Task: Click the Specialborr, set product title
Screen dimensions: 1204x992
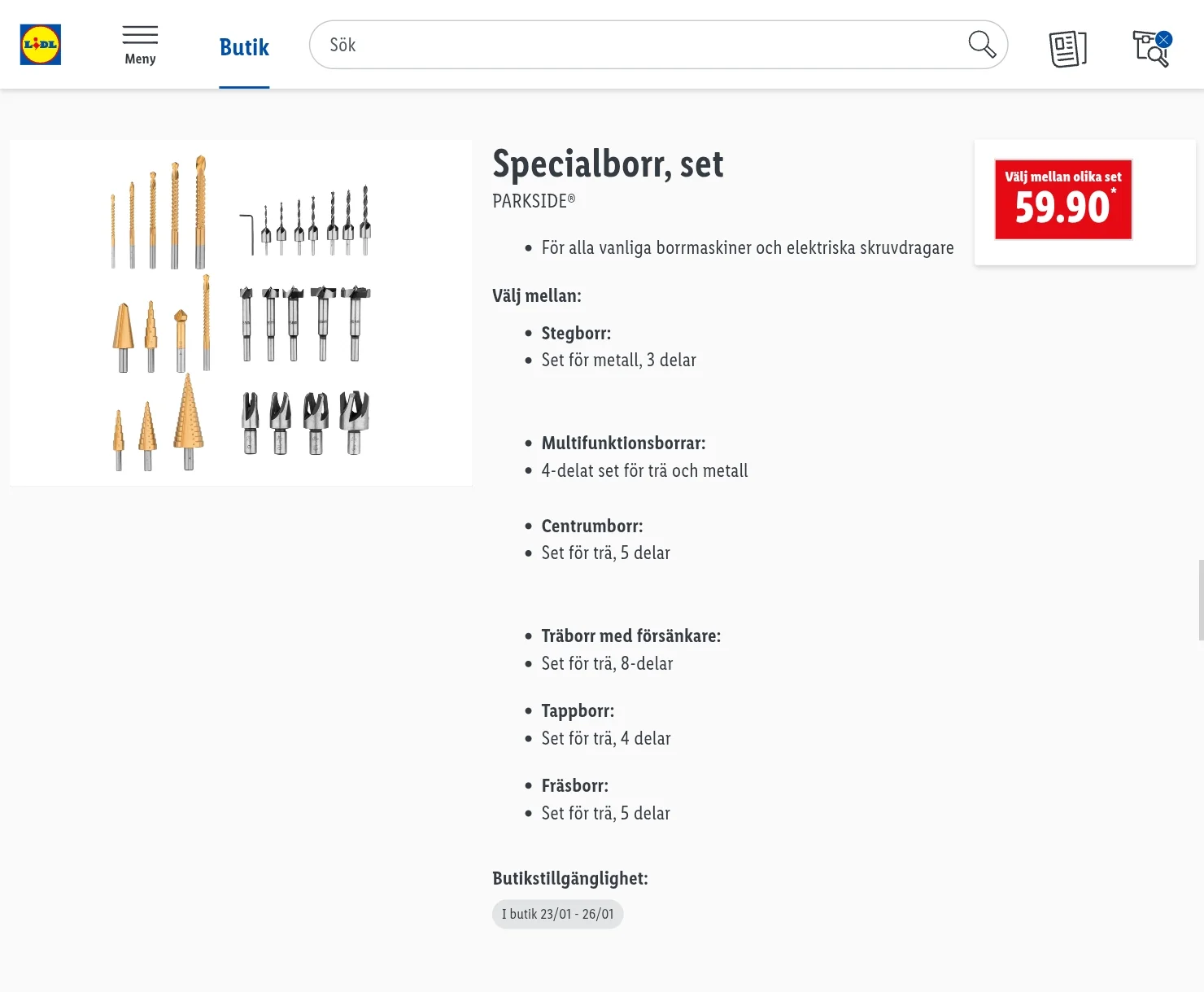Action: coord(608,164)
